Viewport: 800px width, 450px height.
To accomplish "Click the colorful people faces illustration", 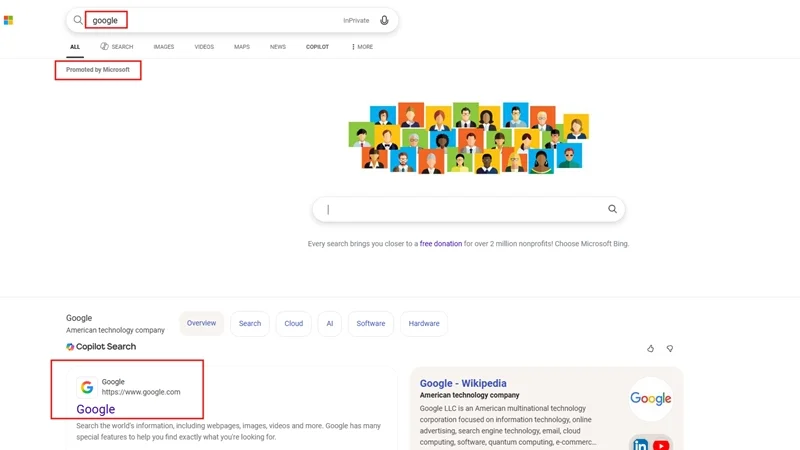I will click(468, 138).
